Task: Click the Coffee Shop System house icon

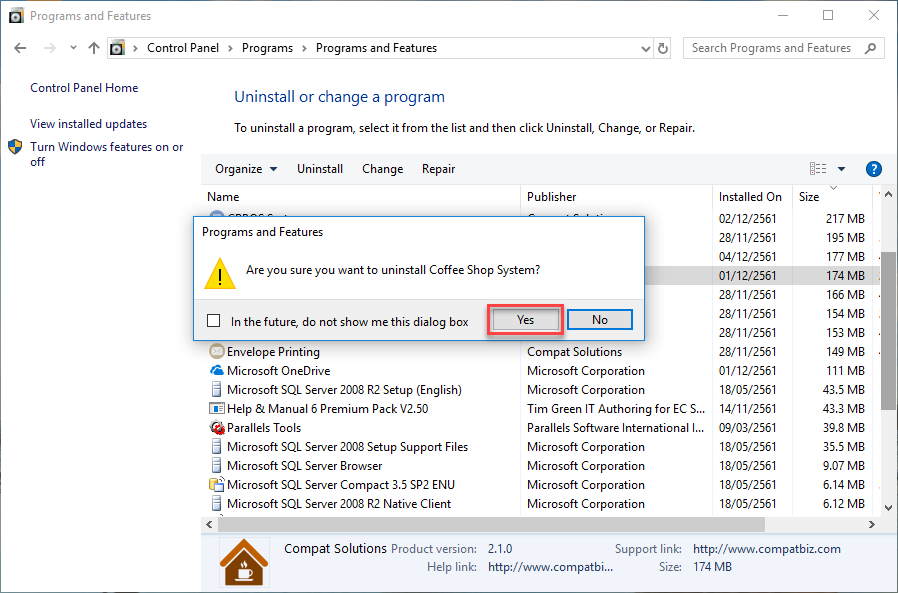Action: click(x=244, y=562)
